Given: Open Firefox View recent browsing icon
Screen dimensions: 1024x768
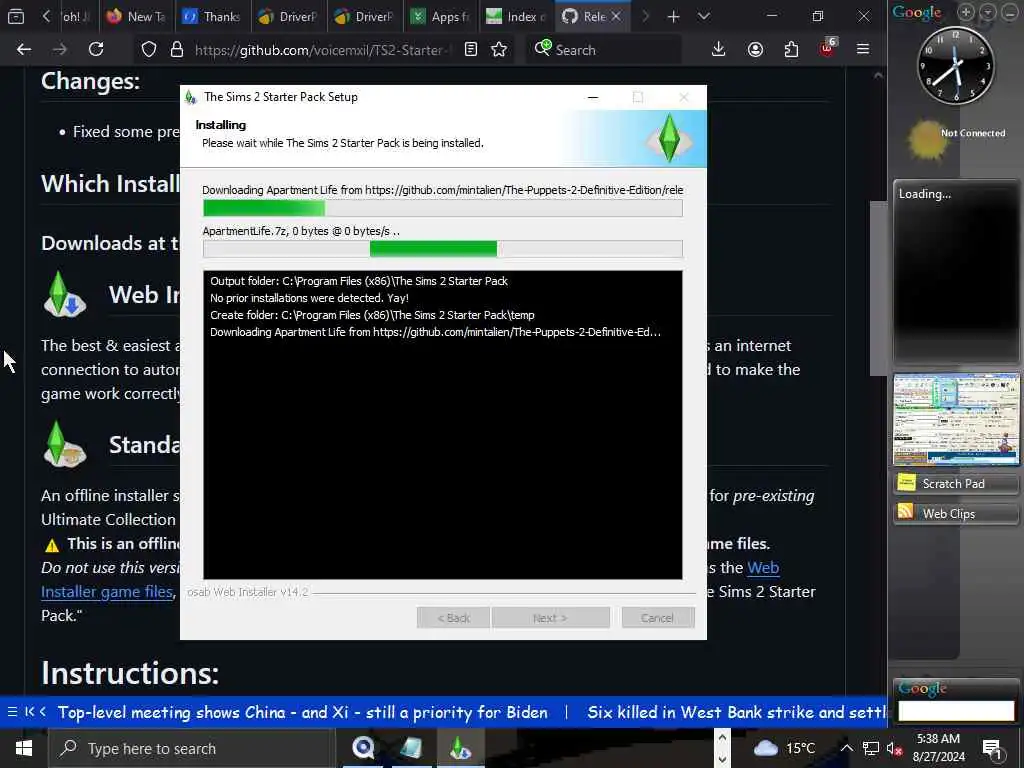Looking at the screenshot, I should tap(16, 16).
